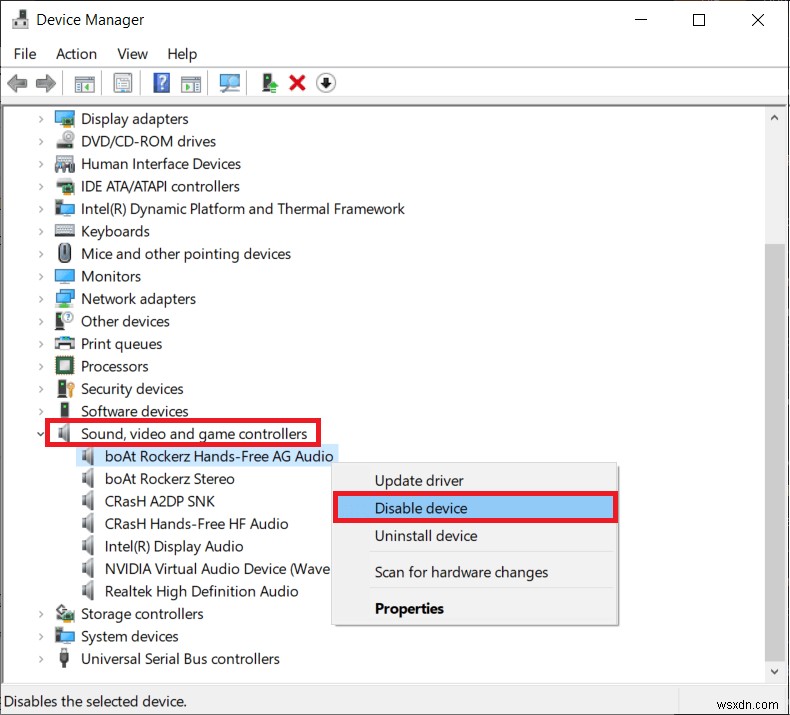Select System devices category label
The width and height of the screenshot is (790, 715).
click(130, 636)
